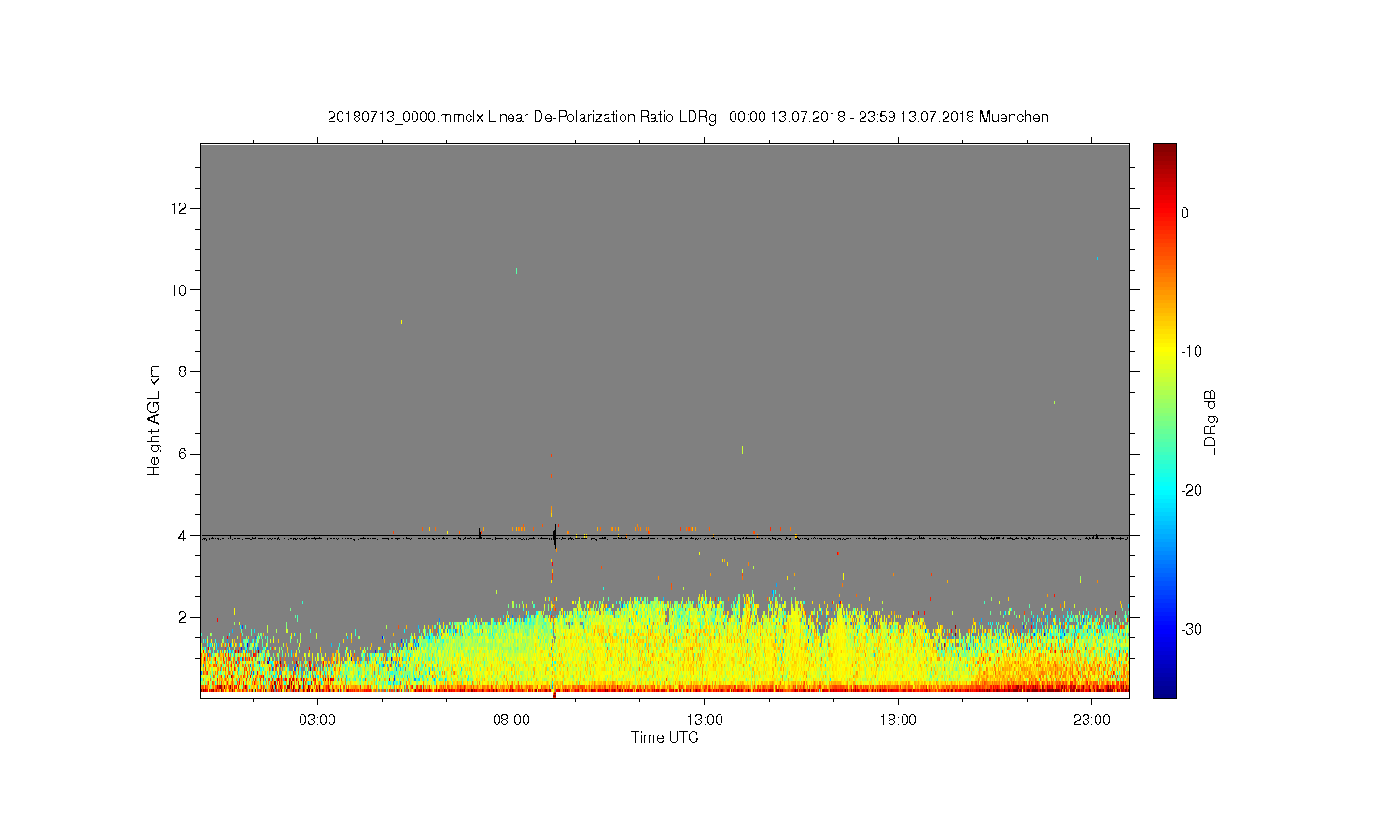Click the colorbar -20 dB label
The image size is (1400, 840).
[1191, 491]
